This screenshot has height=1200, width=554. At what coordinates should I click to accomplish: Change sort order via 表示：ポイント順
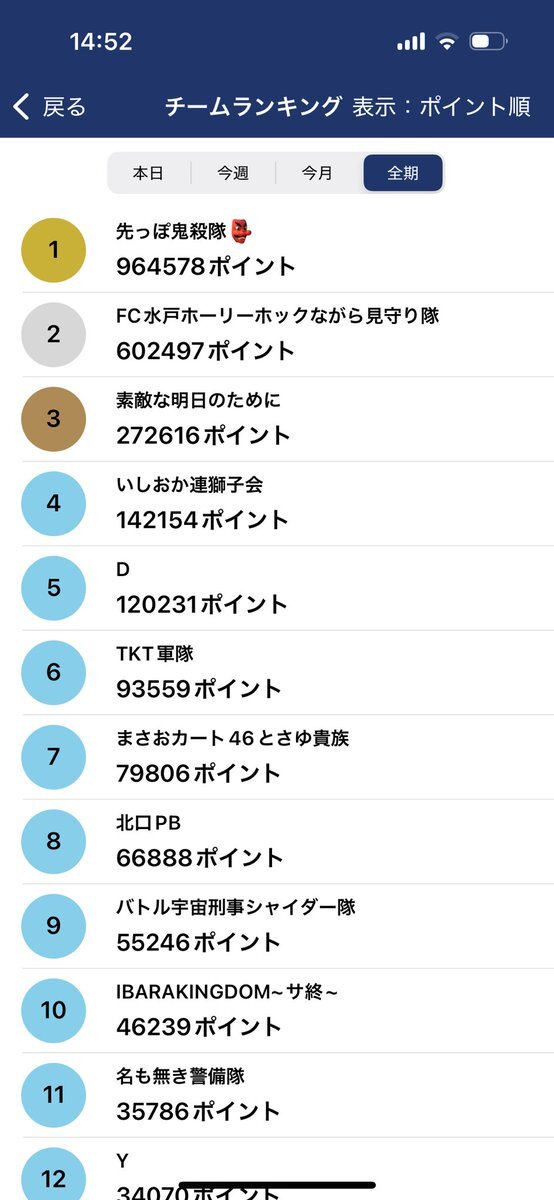441,107
